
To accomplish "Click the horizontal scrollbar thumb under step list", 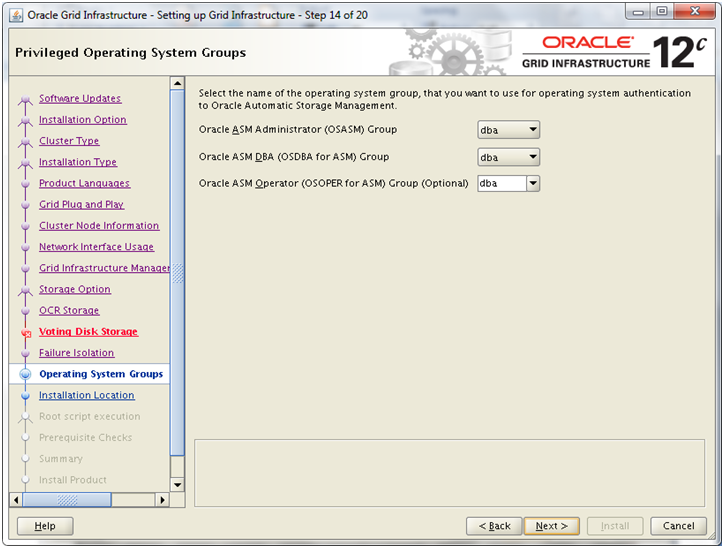I will pos(67,500).
